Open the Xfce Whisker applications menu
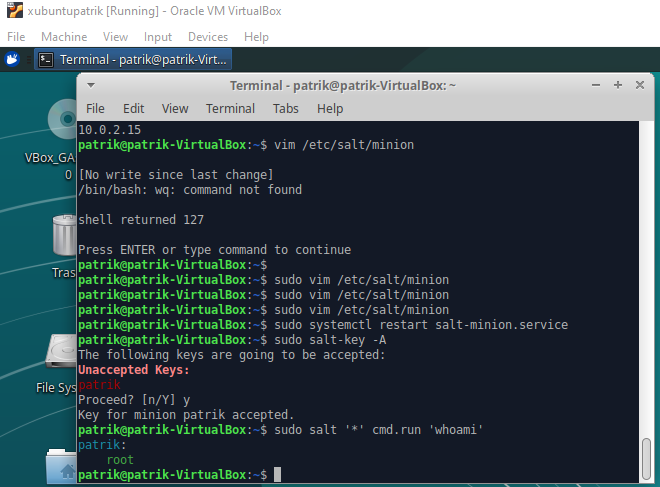The width and height of the screenshot is (660, 487). pos(12,59)
